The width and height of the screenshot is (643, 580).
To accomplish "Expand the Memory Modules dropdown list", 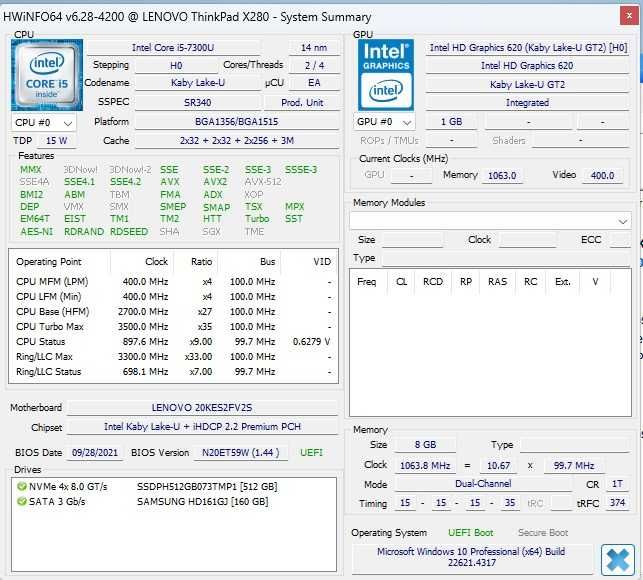I will click(x=490, y=221).
